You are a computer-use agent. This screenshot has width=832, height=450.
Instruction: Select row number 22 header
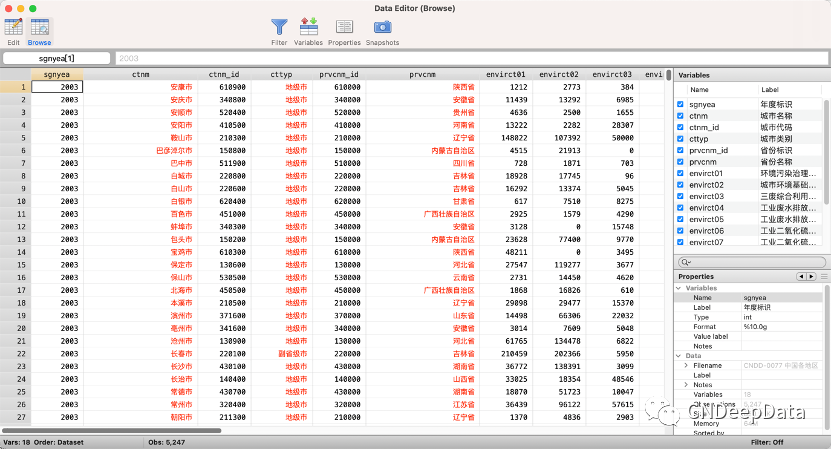[15, 353]
